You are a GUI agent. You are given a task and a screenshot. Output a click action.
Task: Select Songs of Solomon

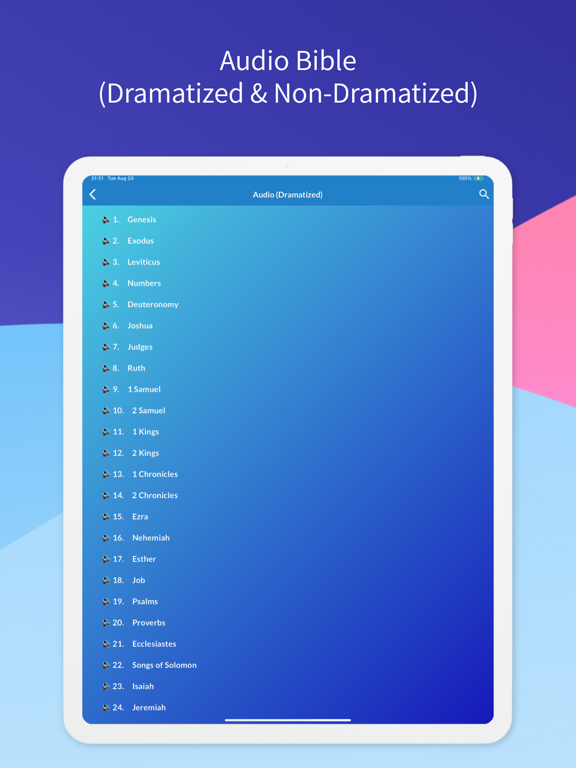pos(165,665)
